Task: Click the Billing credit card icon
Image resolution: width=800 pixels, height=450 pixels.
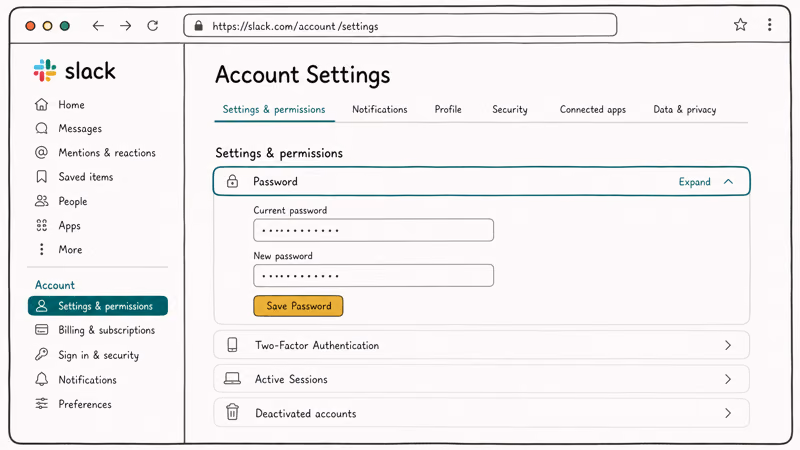Action: coord(41,330)
